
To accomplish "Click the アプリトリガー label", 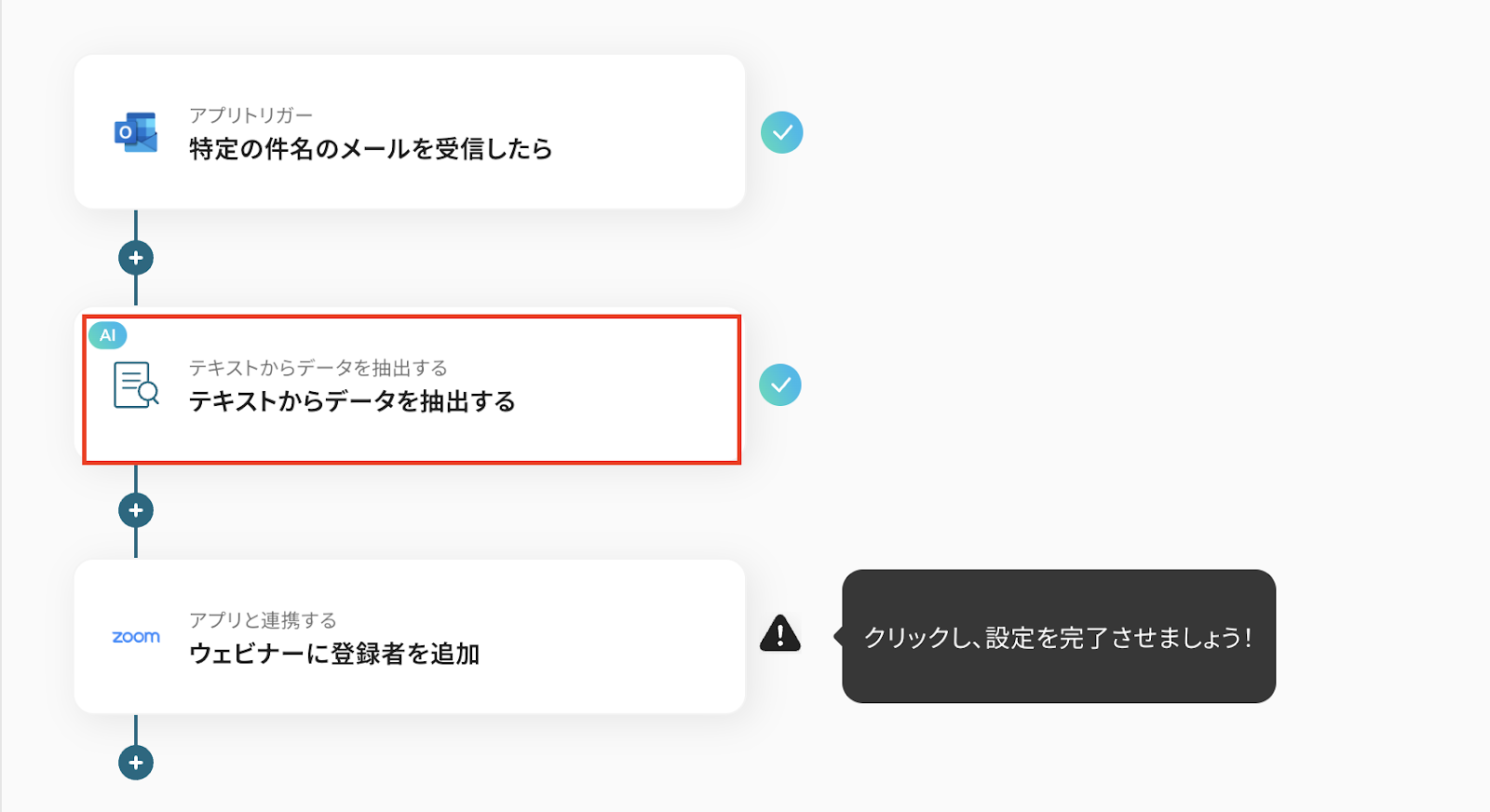I will pos(251,115).
